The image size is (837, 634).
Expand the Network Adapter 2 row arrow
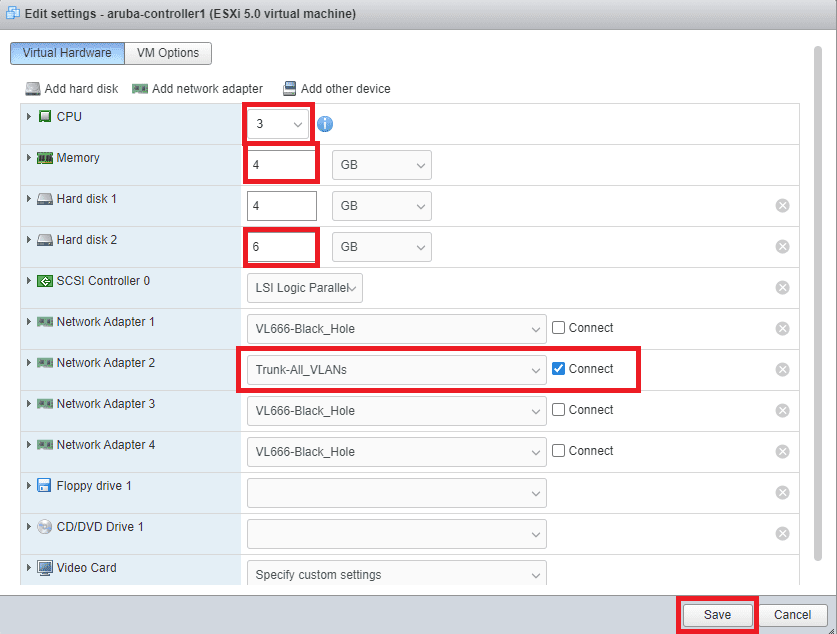click(x=29, y=363)
